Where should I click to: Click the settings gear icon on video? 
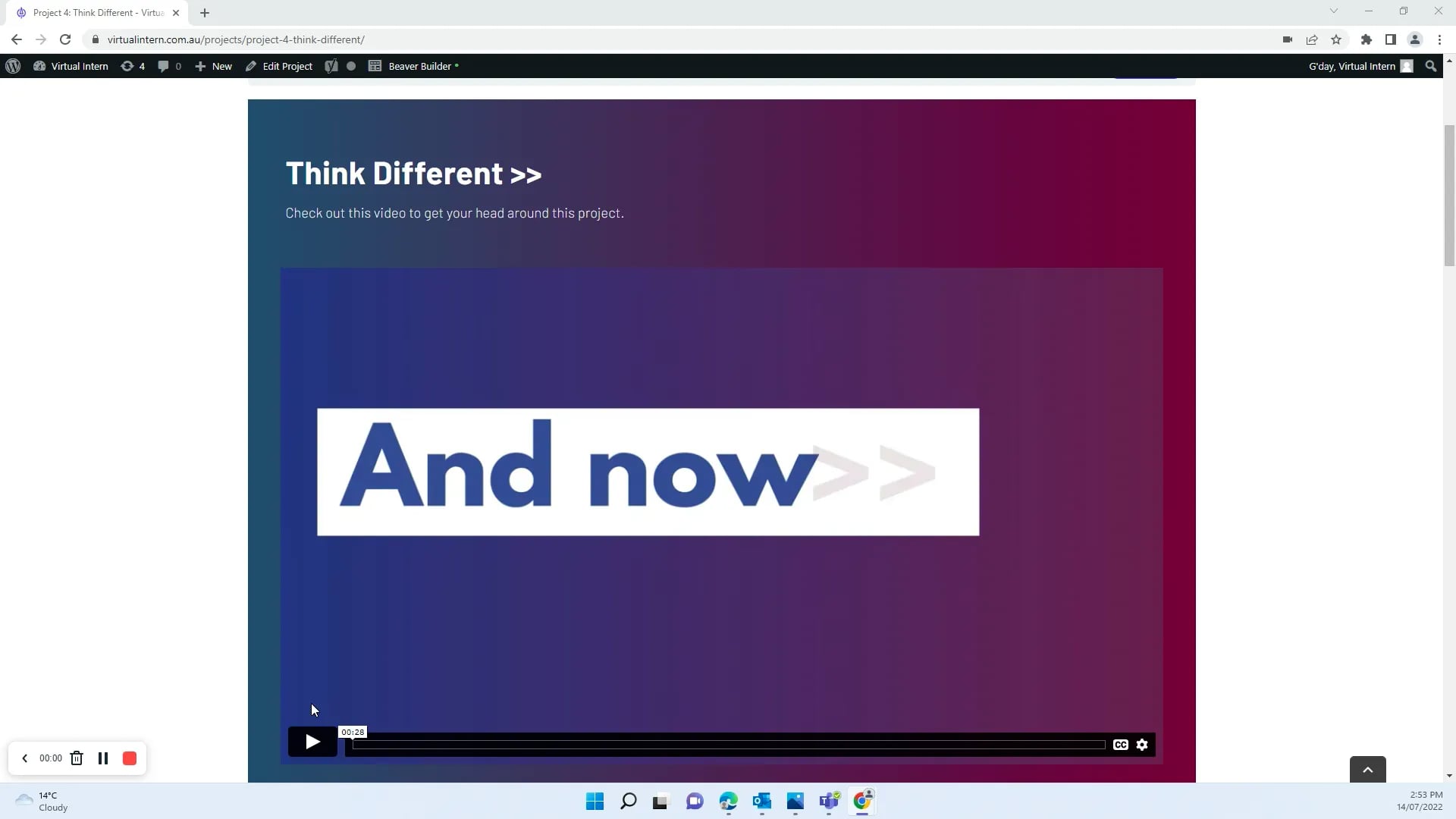[1142, 744]
